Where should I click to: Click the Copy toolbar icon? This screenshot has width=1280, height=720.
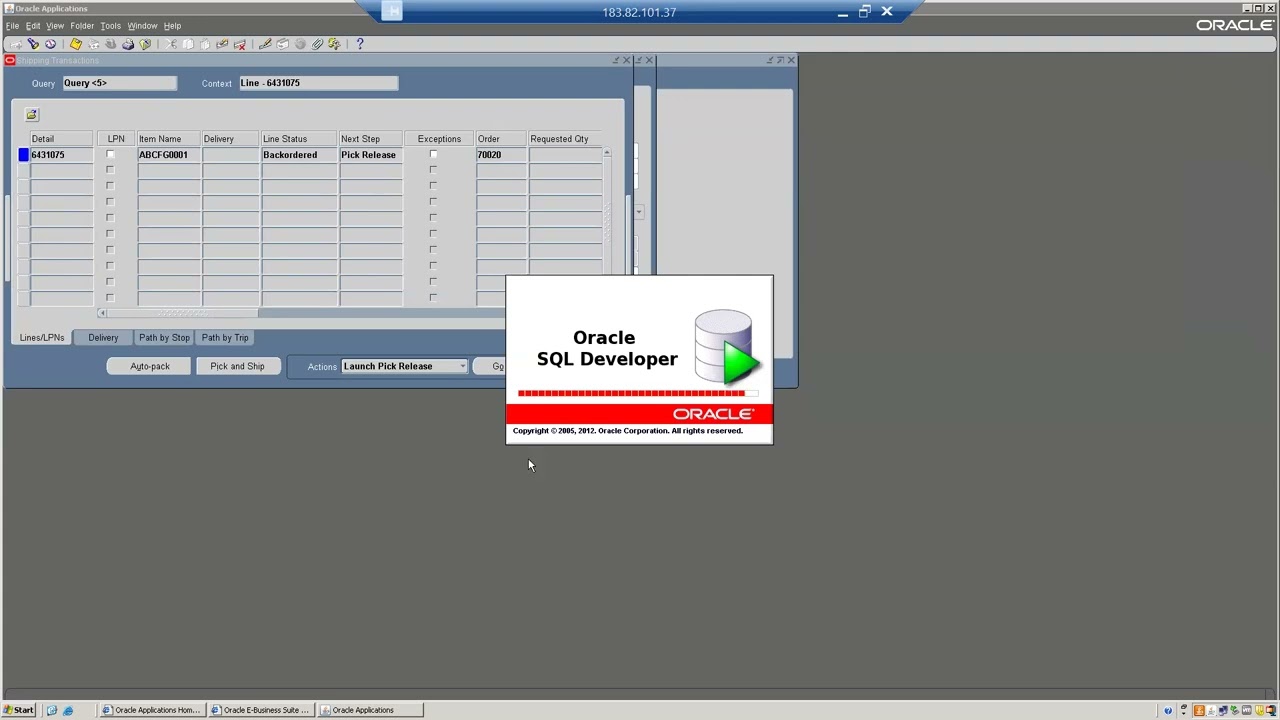tap(188, 44)
